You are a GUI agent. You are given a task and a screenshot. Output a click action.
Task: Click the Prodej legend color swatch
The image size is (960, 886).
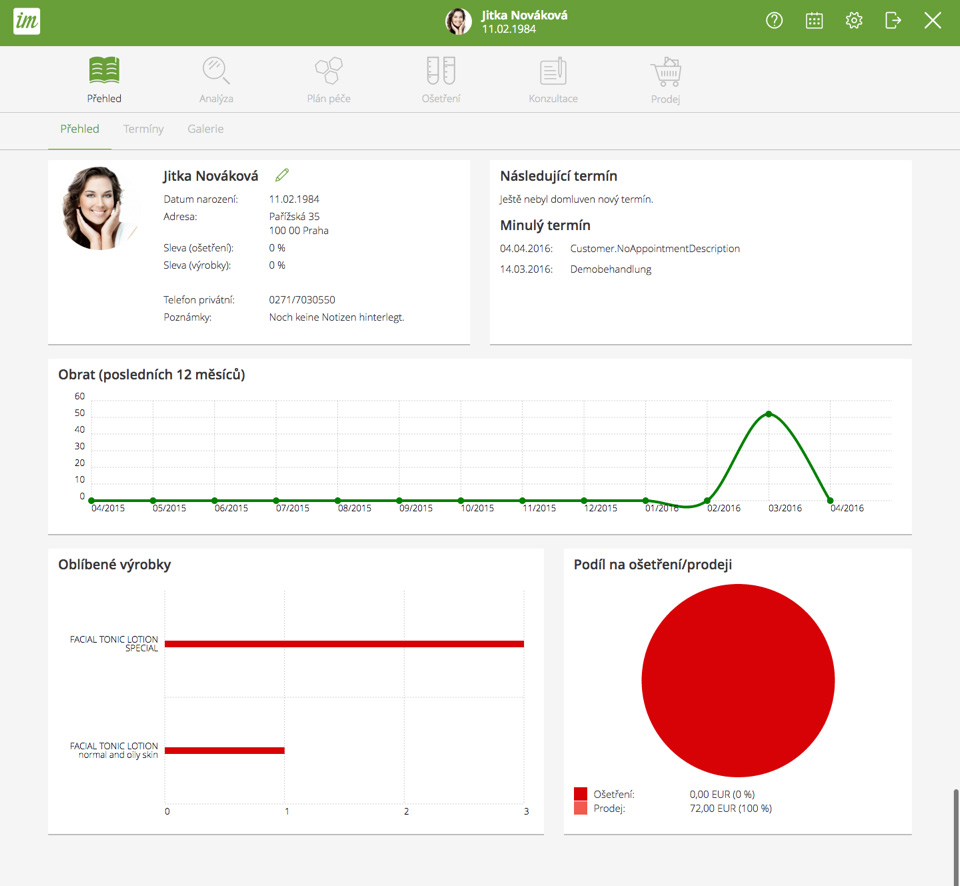click(x=580, y=808)
